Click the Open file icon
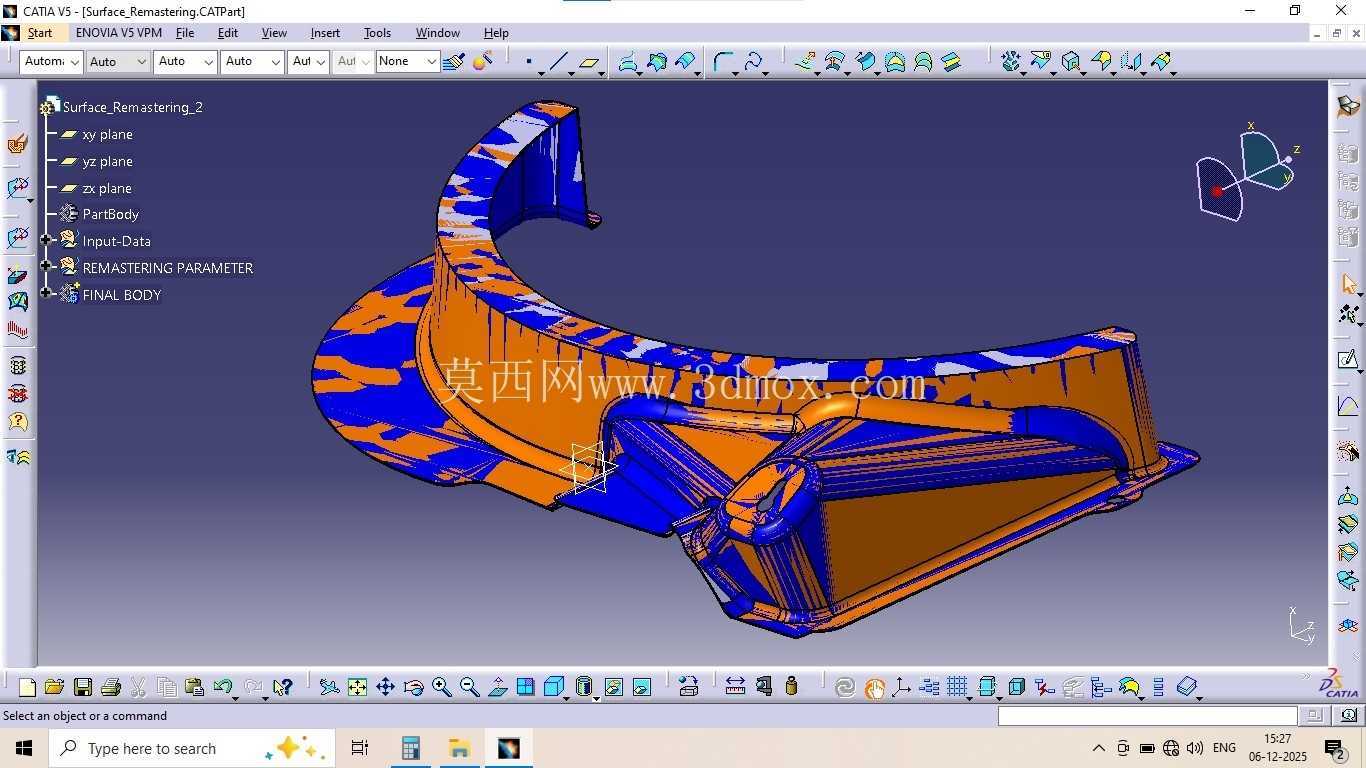 click(x=54, y=687)
